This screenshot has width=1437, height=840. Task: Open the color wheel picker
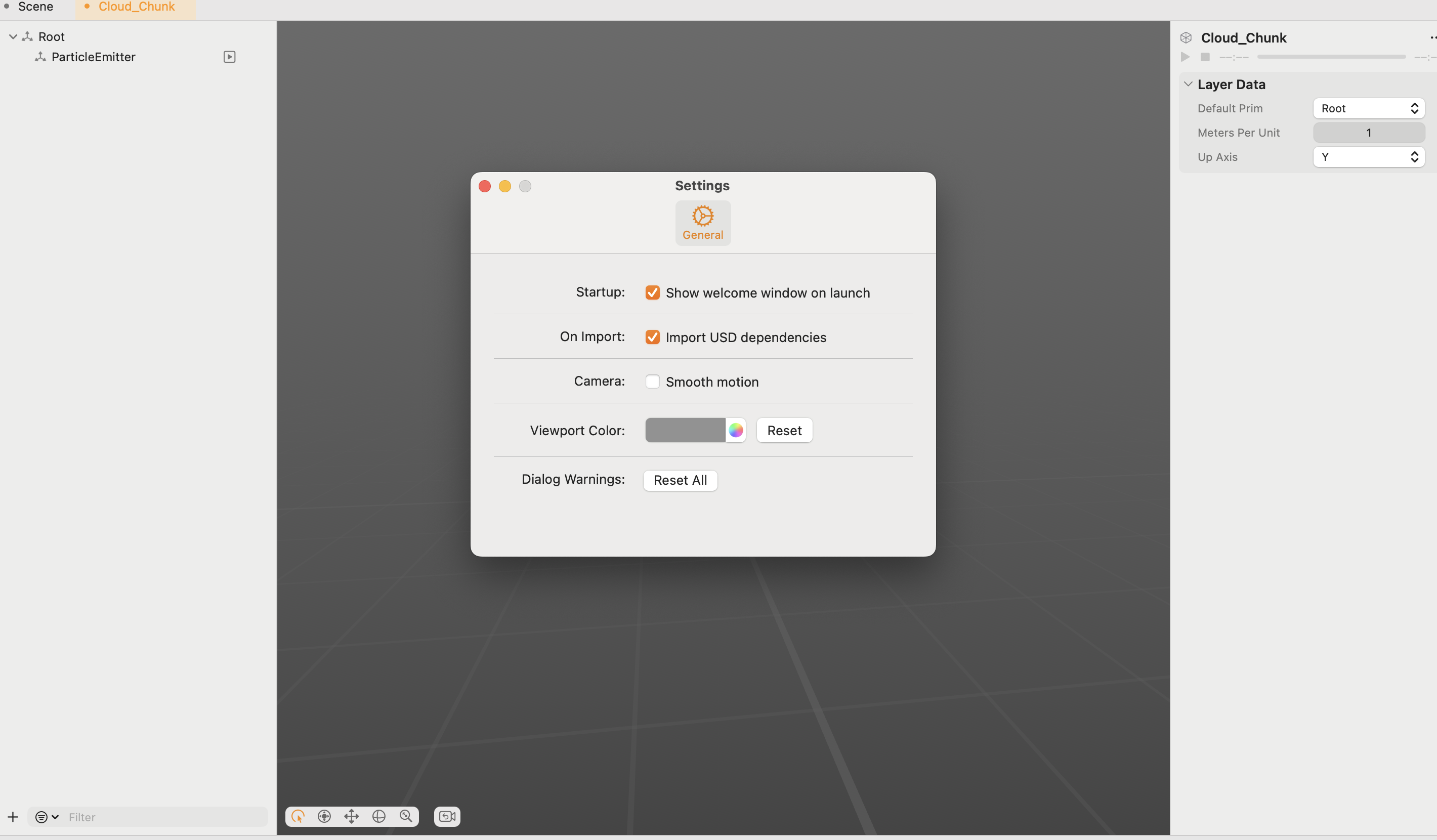736,430
